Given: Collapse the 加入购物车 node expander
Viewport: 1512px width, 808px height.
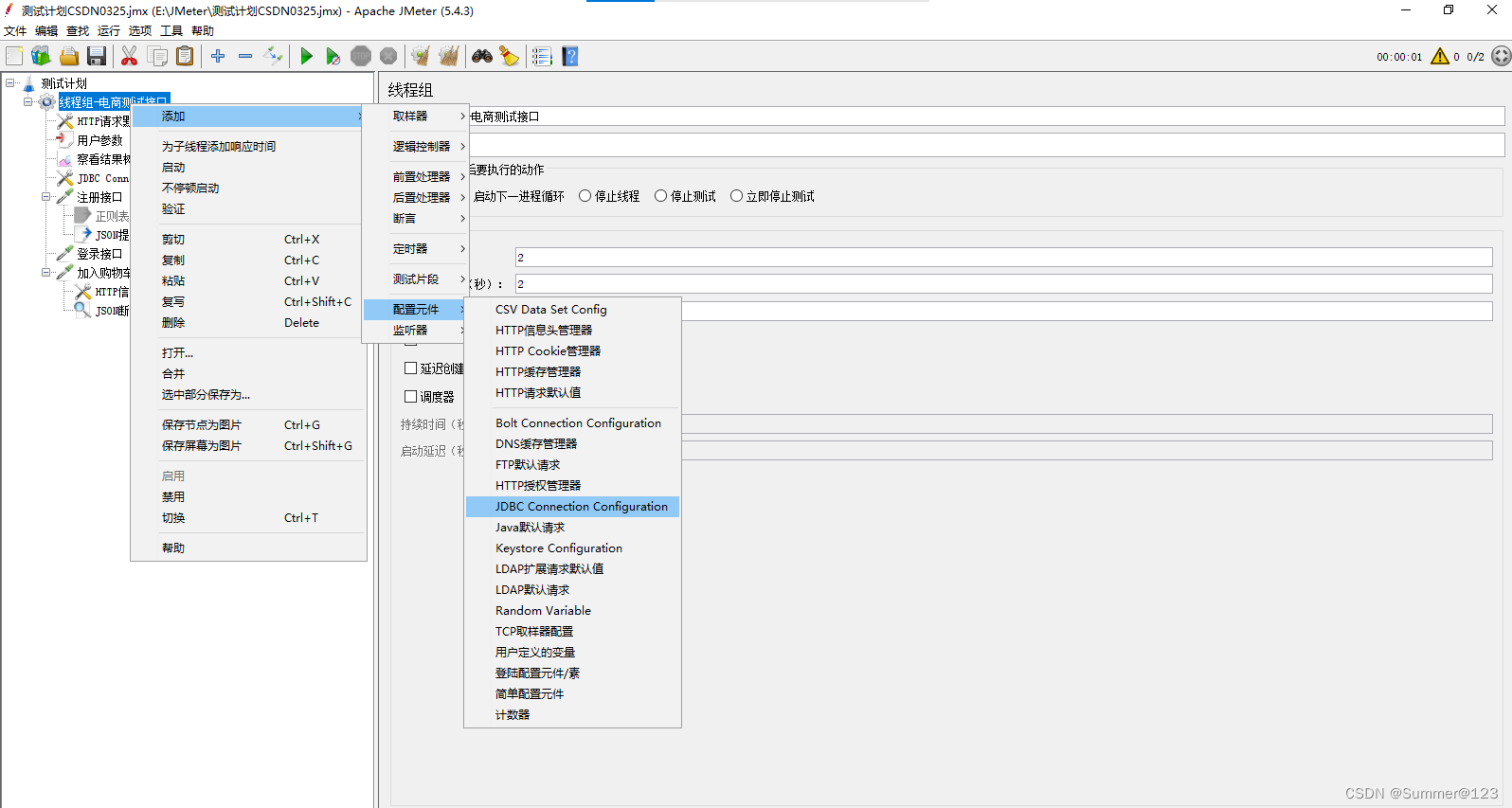Looking at the screenshot, I should pyautogui.click(x=45, y=273).
